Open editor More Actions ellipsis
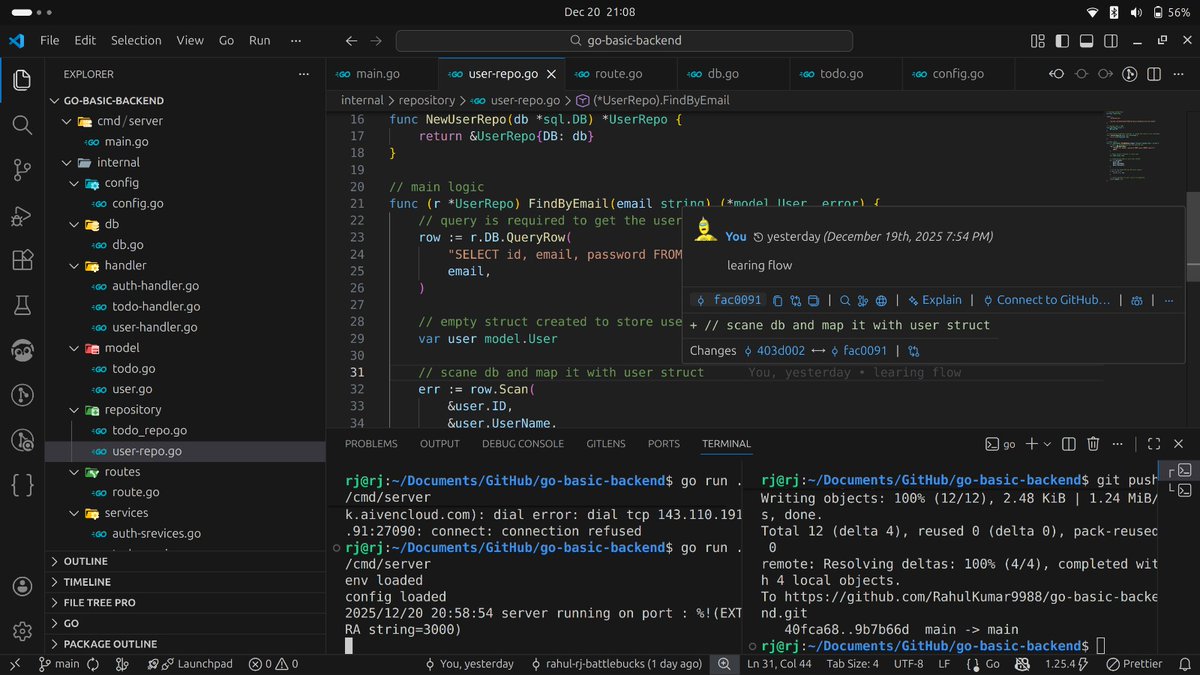 (1178, 74)
